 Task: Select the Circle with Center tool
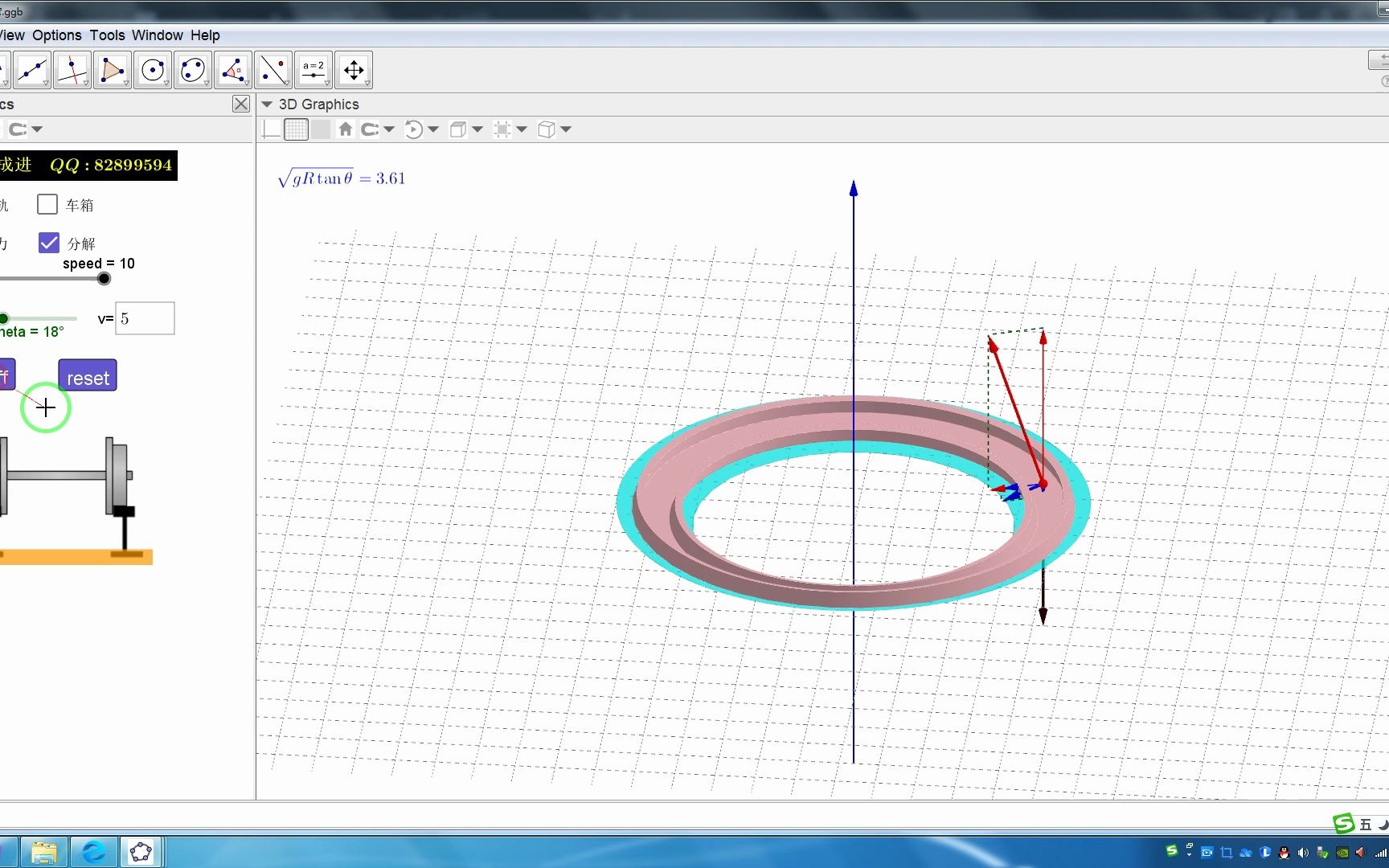click(153, 69)
